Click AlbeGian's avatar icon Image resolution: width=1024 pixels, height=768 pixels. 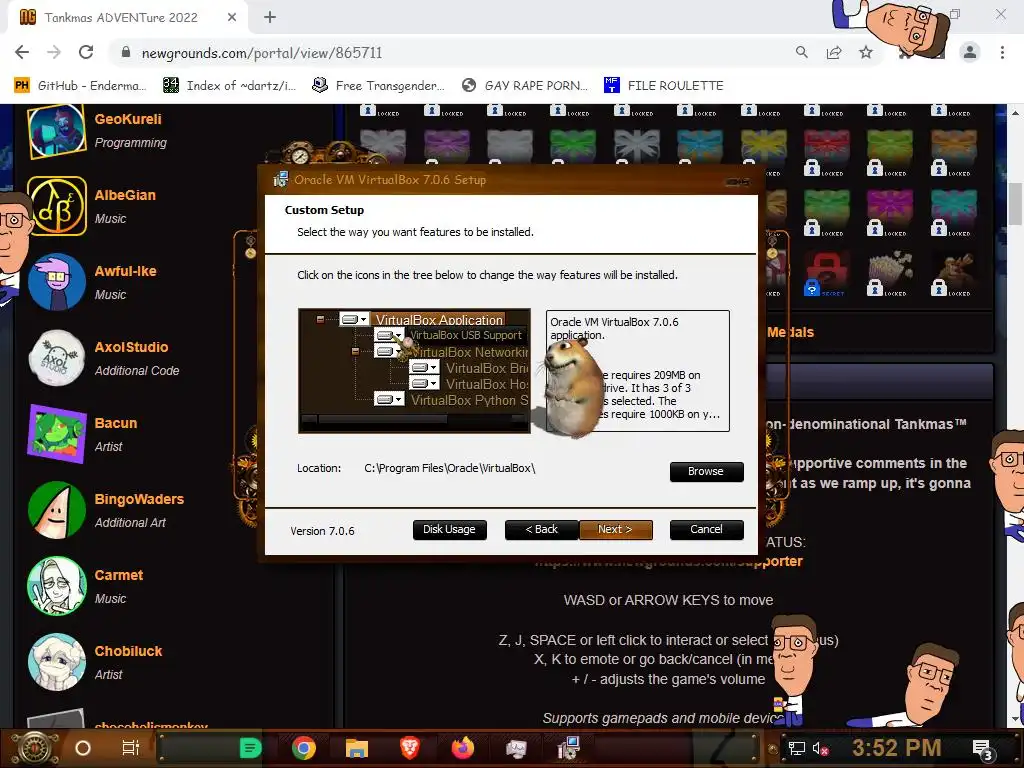(57, 206)
